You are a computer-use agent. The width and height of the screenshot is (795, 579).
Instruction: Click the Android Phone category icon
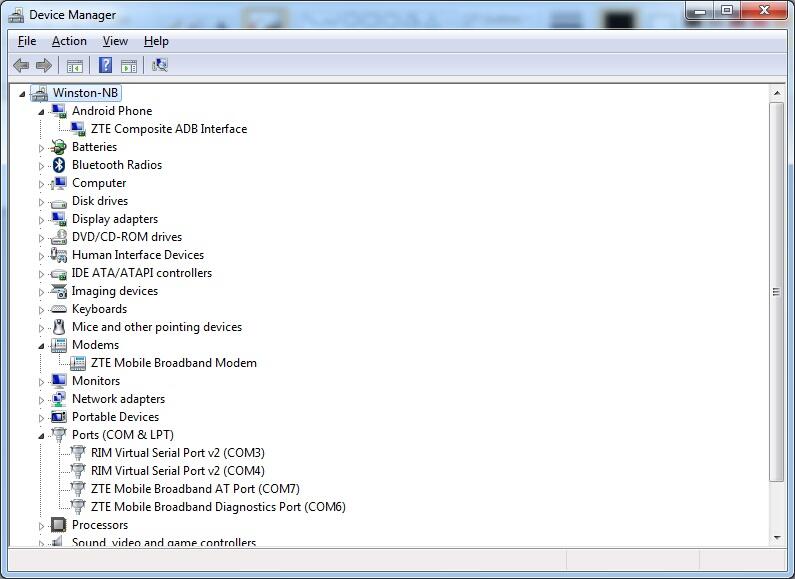click(x=59, y=111)
